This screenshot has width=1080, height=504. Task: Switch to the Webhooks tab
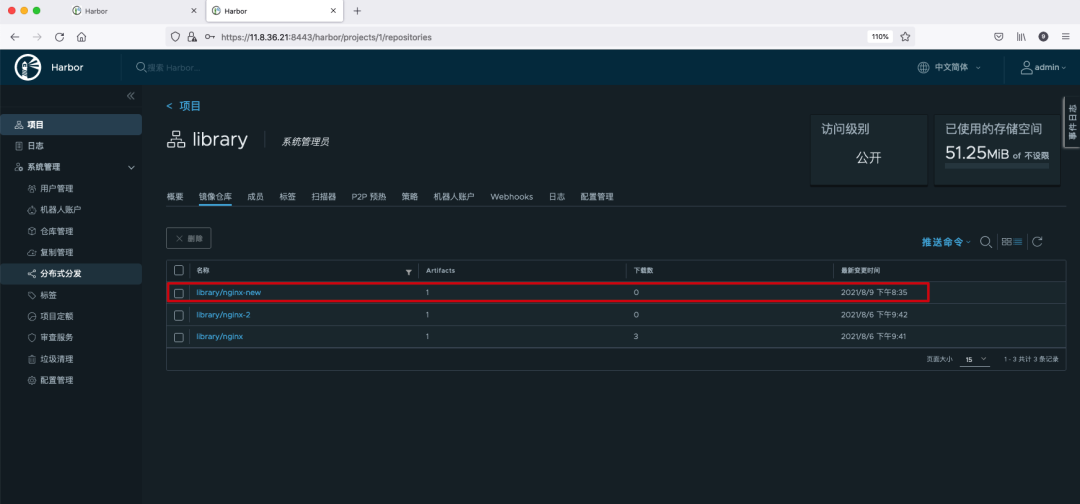click(512, 197)
